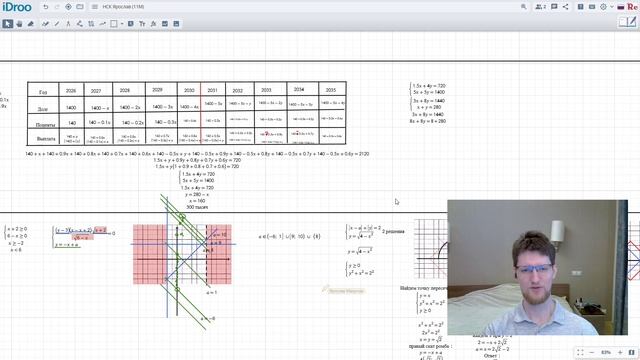The width and height of the screenshot is (640, 360).
Task: Click the board title in the header
Action: (123, 7)
